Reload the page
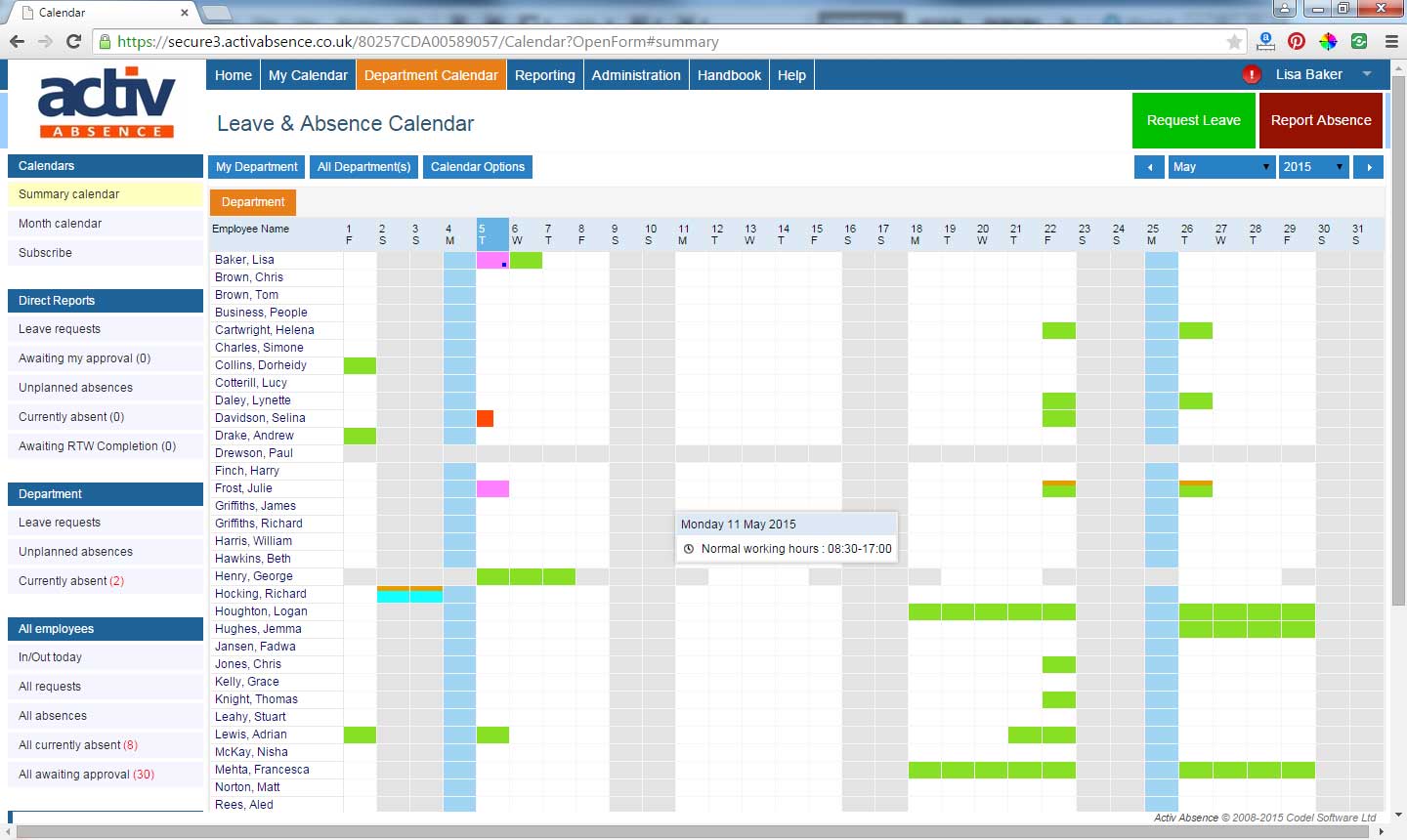The height and width of the screenshot is (840, 1407). coord(73,41)
